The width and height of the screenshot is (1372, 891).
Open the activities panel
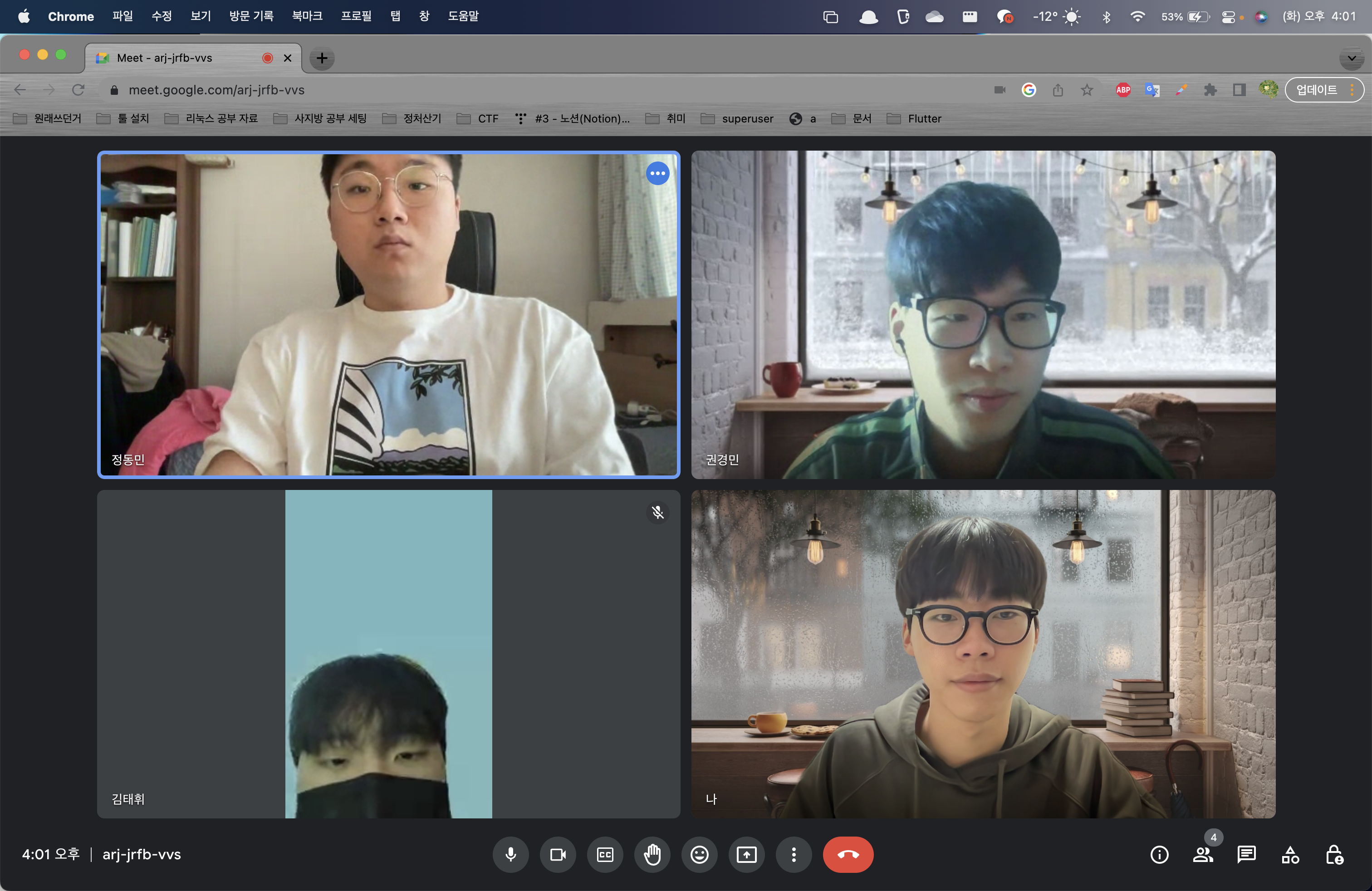1290,854
